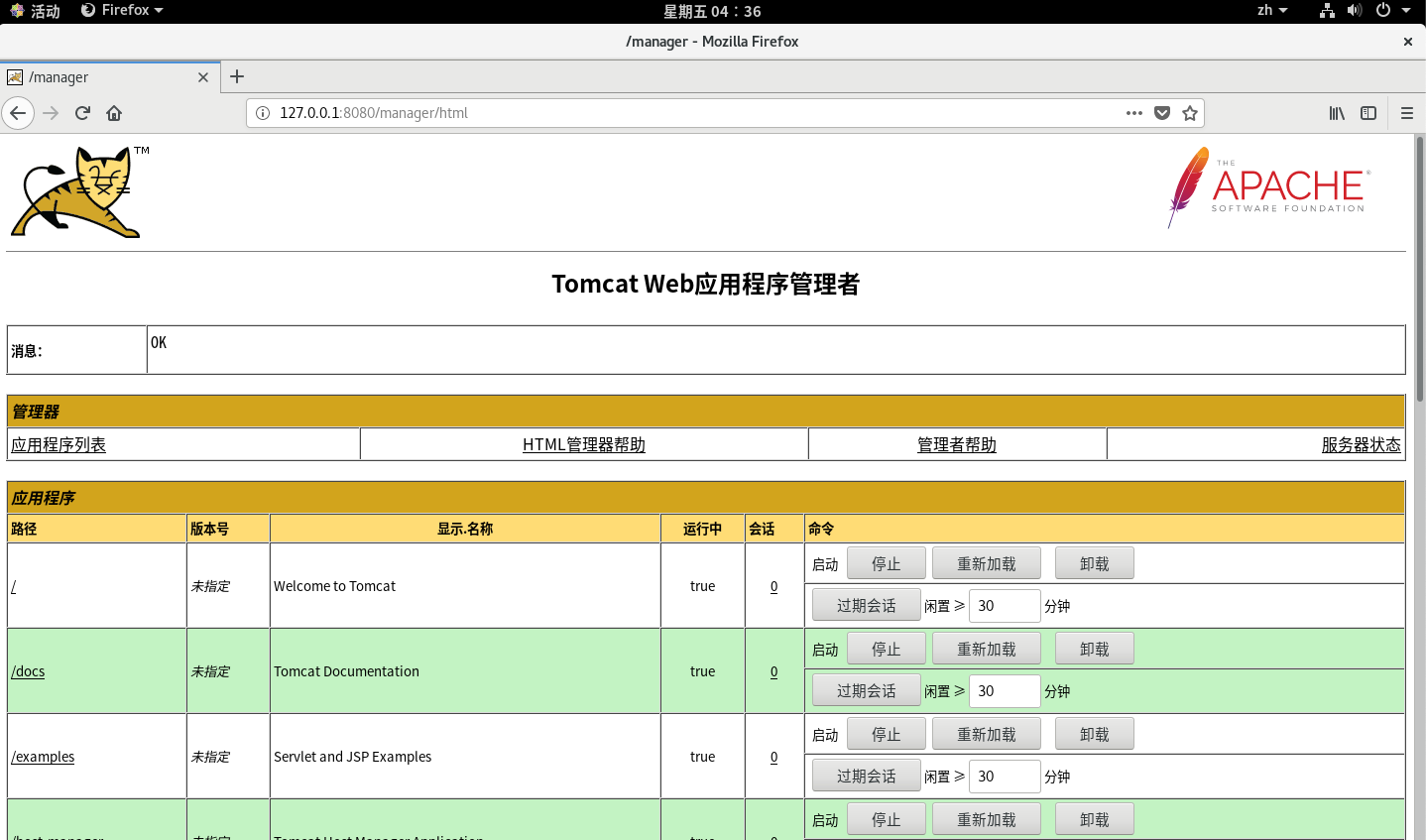Bookmark this page using the star icon
The height and width of the screenshot is (840, 1426).
pos(1189,112)
